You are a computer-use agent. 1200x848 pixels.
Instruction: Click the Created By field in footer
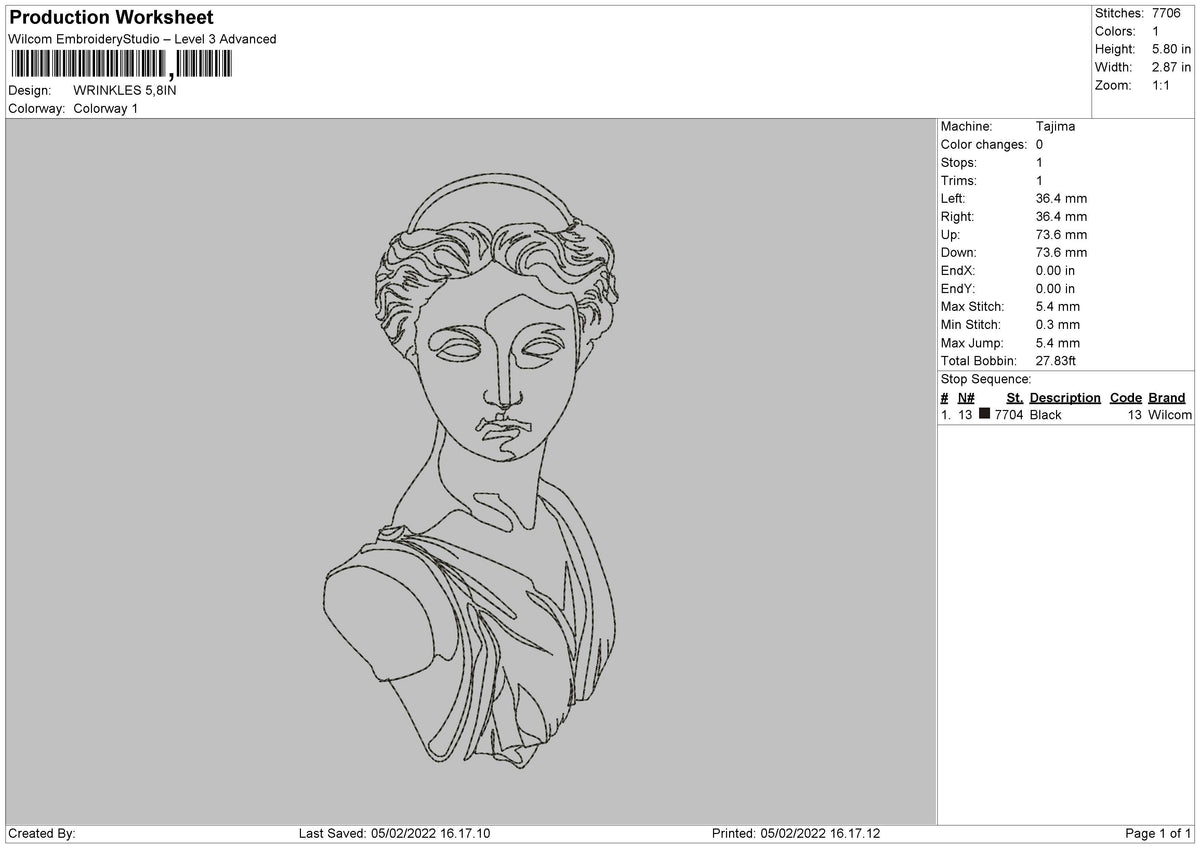coord(42,833)
